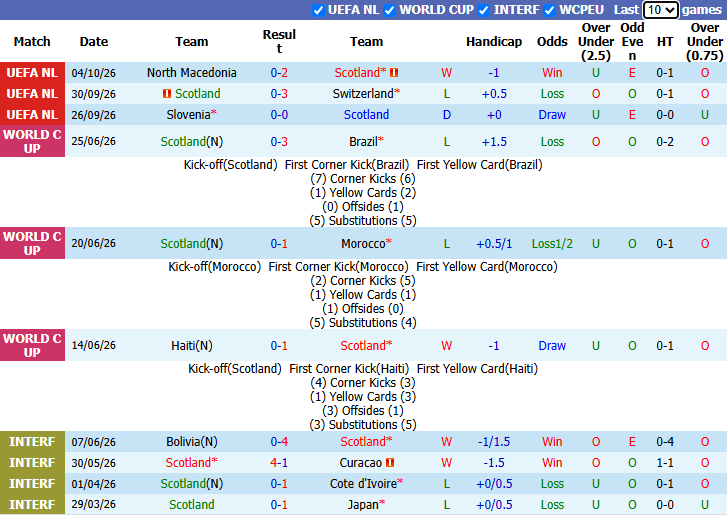Image resolution: width=727 pixels, height=515 pixels.
Task: Click WORLD CUP label for 14/06/26 match
Action: 32,345
